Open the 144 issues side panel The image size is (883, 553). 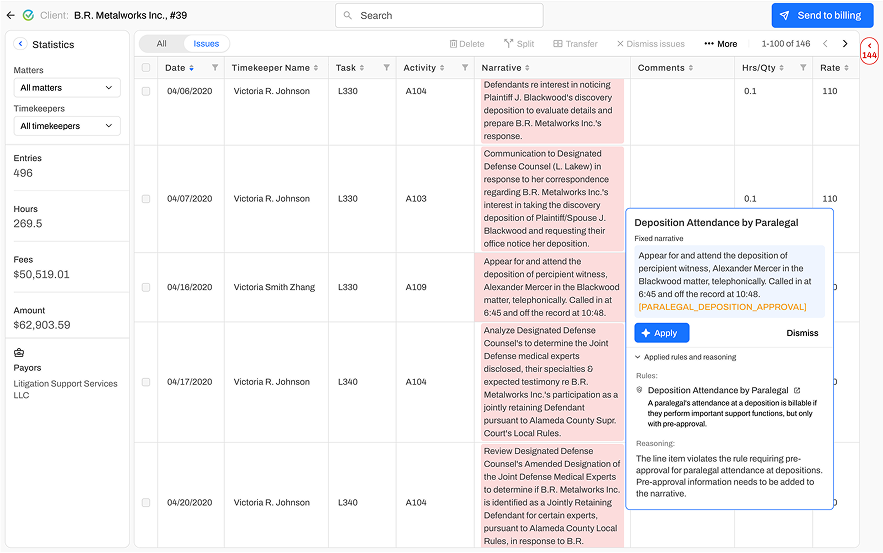(869, 51)
